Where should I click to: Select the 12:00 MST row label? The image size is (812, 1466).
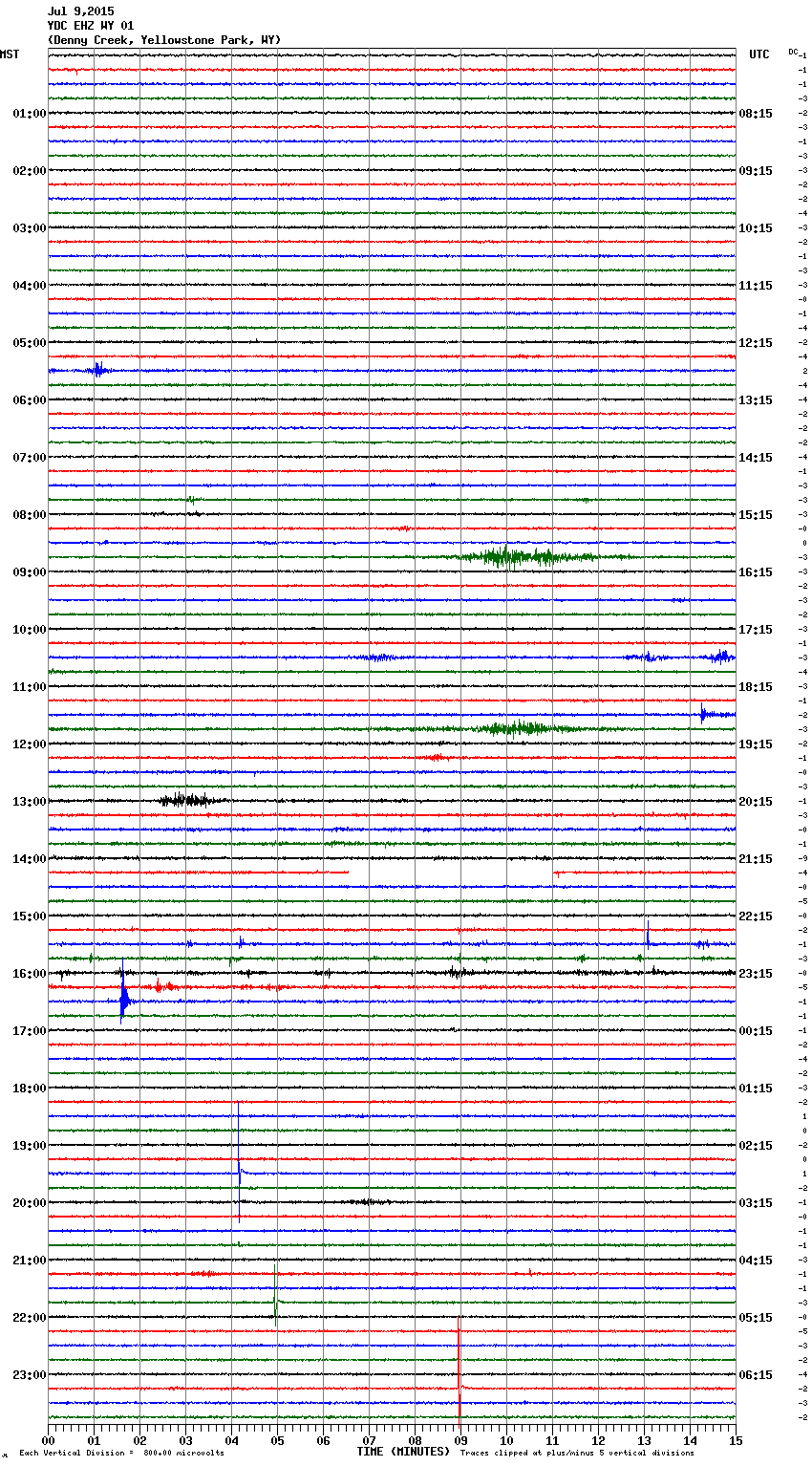pos(30,744)
